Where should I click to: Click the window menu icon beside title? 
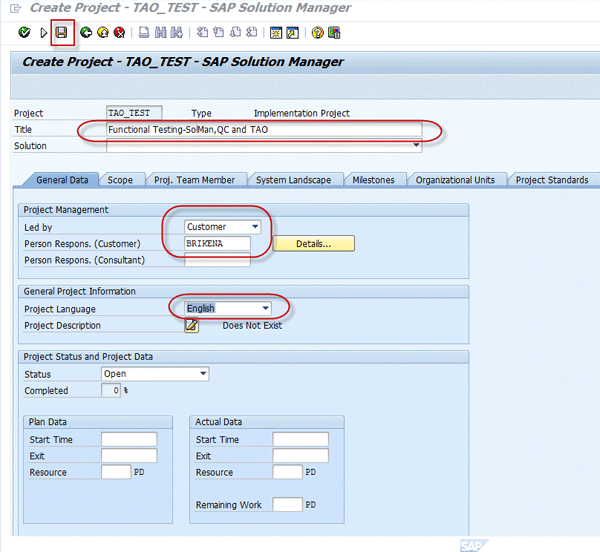(x=15, y=8)
